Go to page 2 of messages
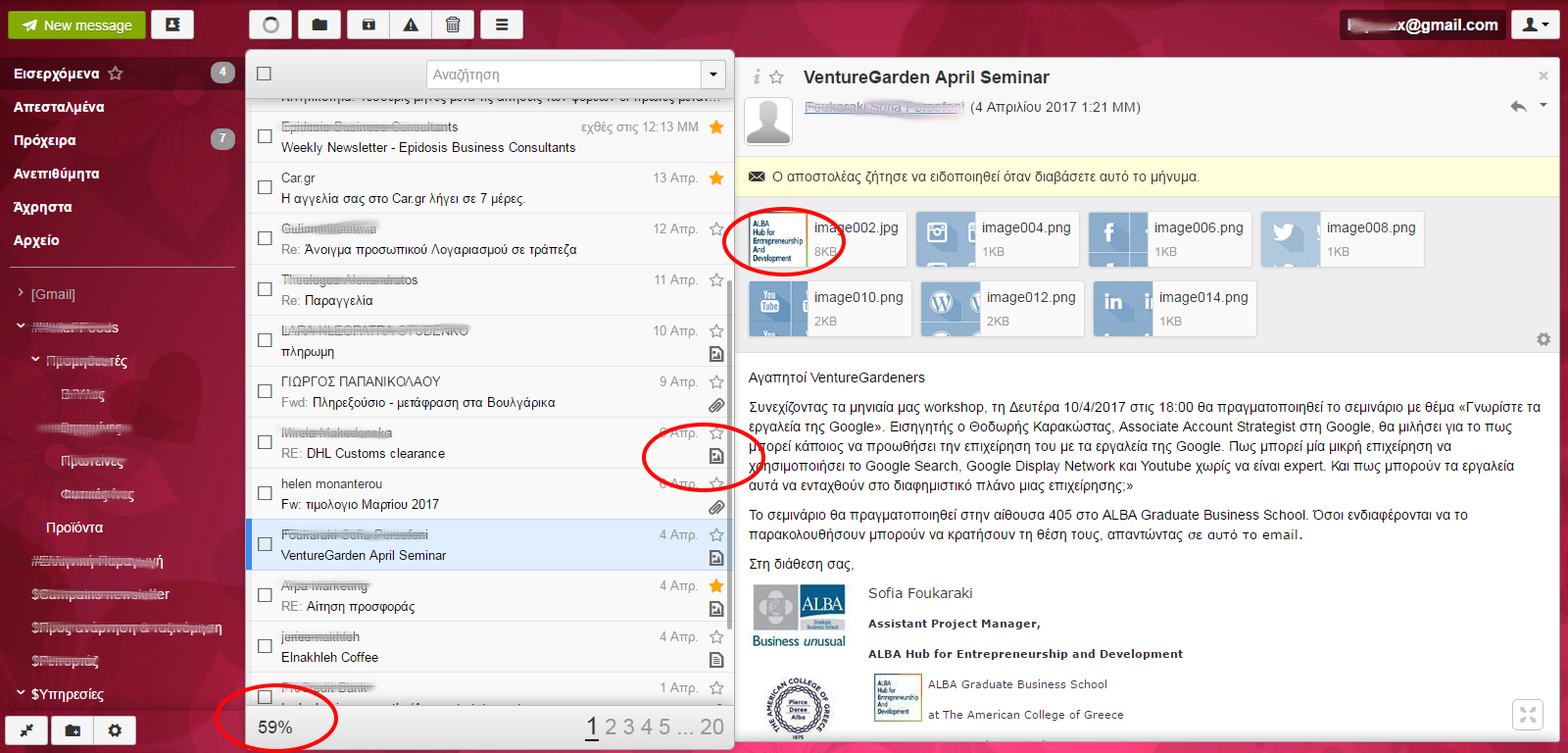This screenshot has height=753, width=1568. click(x=611, y=727)
